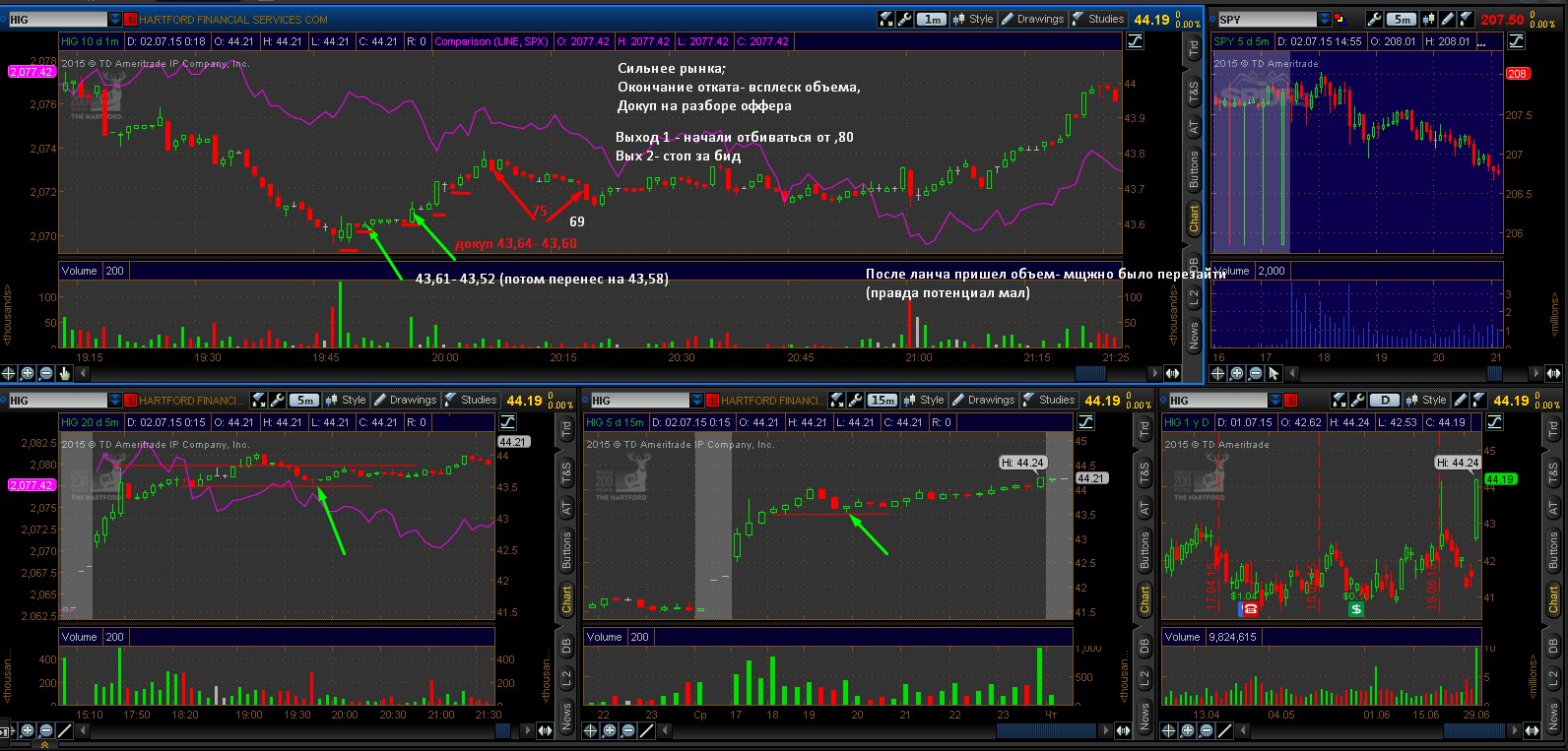Click Drawings in the bottom-left 5m chart toolbar
Viewport: 1568px width, 751px height.
(405, 400)
